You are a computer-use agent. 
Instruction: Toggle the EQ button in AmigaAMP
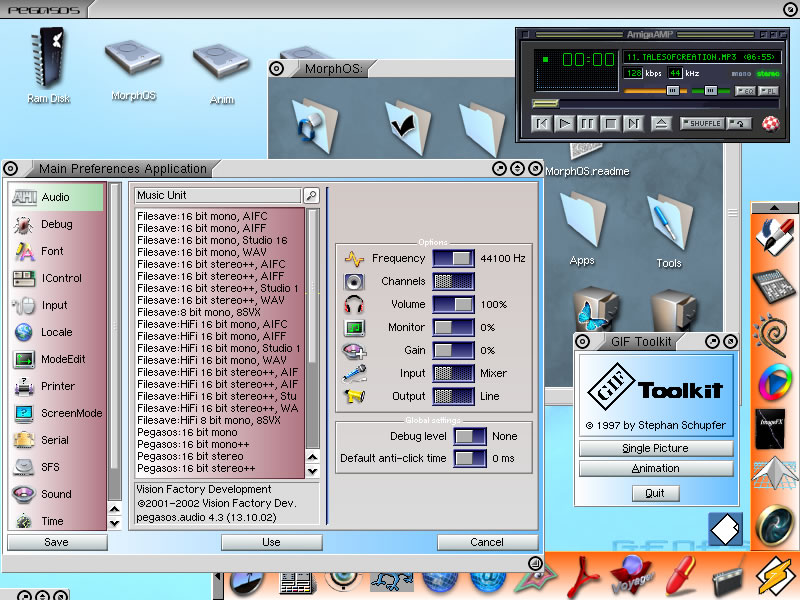pos(745,91)
